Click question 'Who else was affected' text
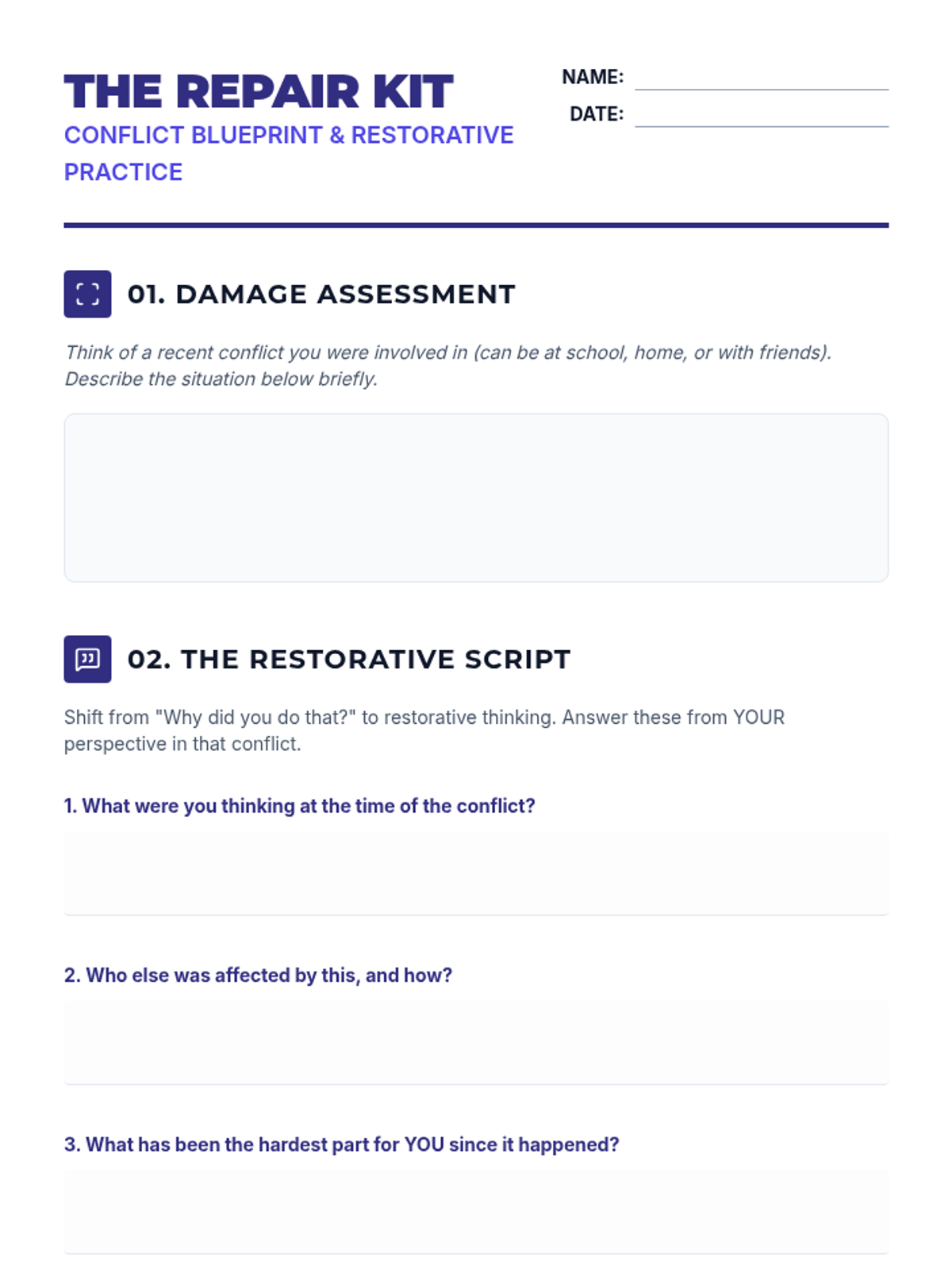Screen dimensions: 952x1270 point(258,975)
